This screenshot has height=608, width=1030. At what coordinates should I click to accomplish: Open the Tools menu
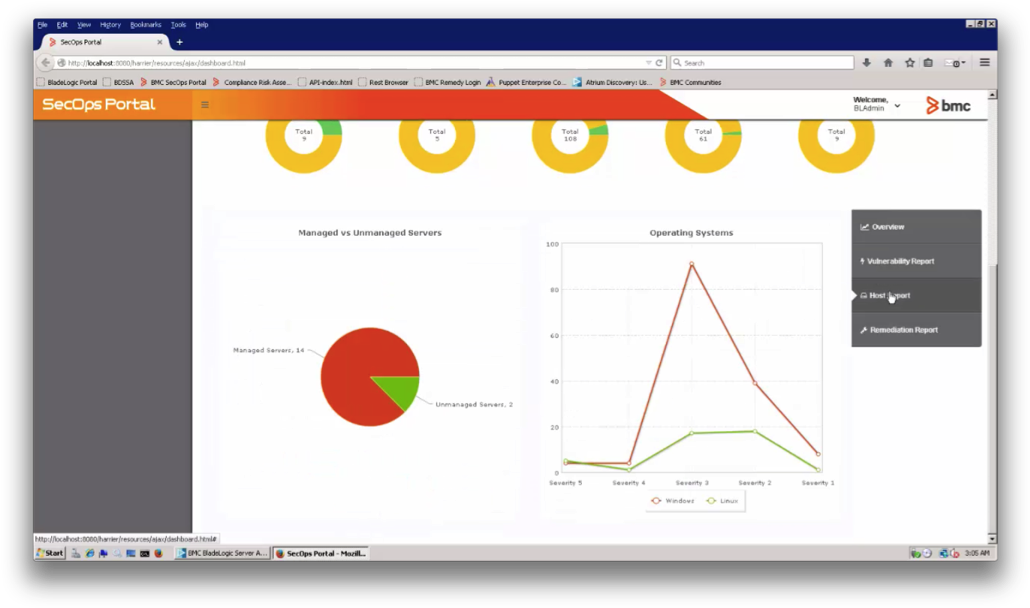pyautogui.click(x=178, y=25)
